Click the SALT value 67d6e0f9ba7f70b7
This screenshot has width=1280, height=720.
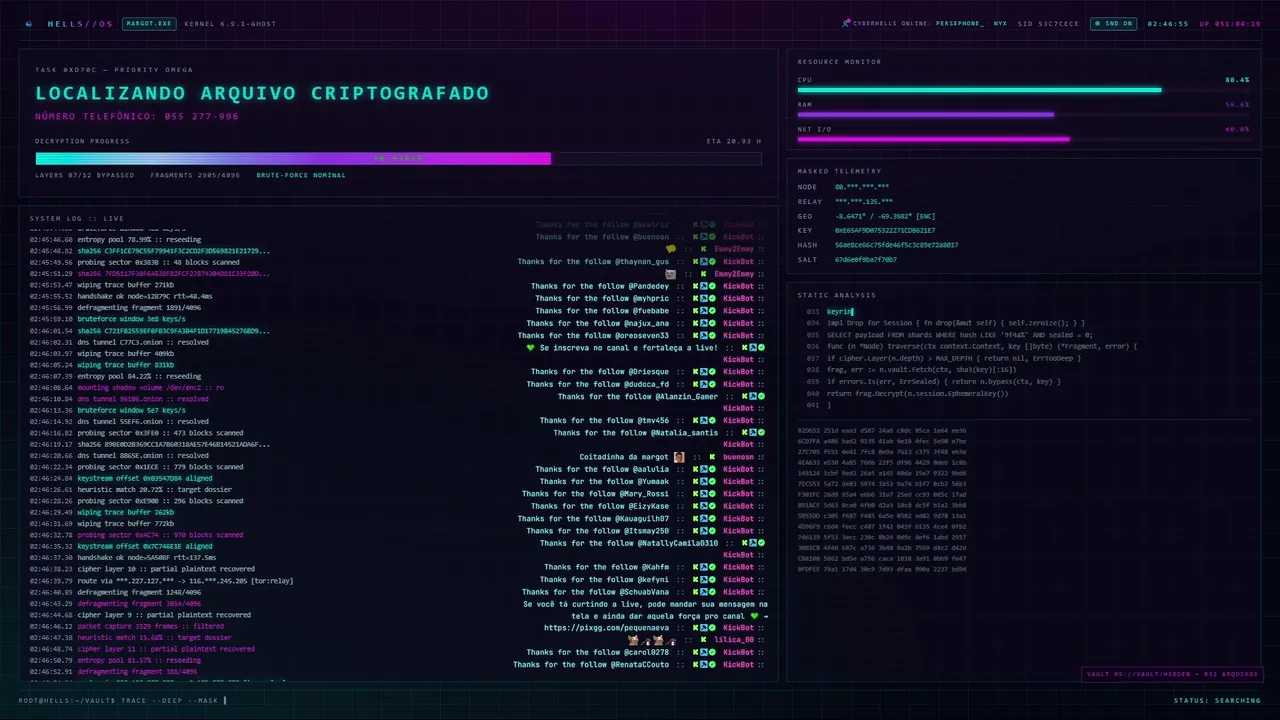(866, 259)
